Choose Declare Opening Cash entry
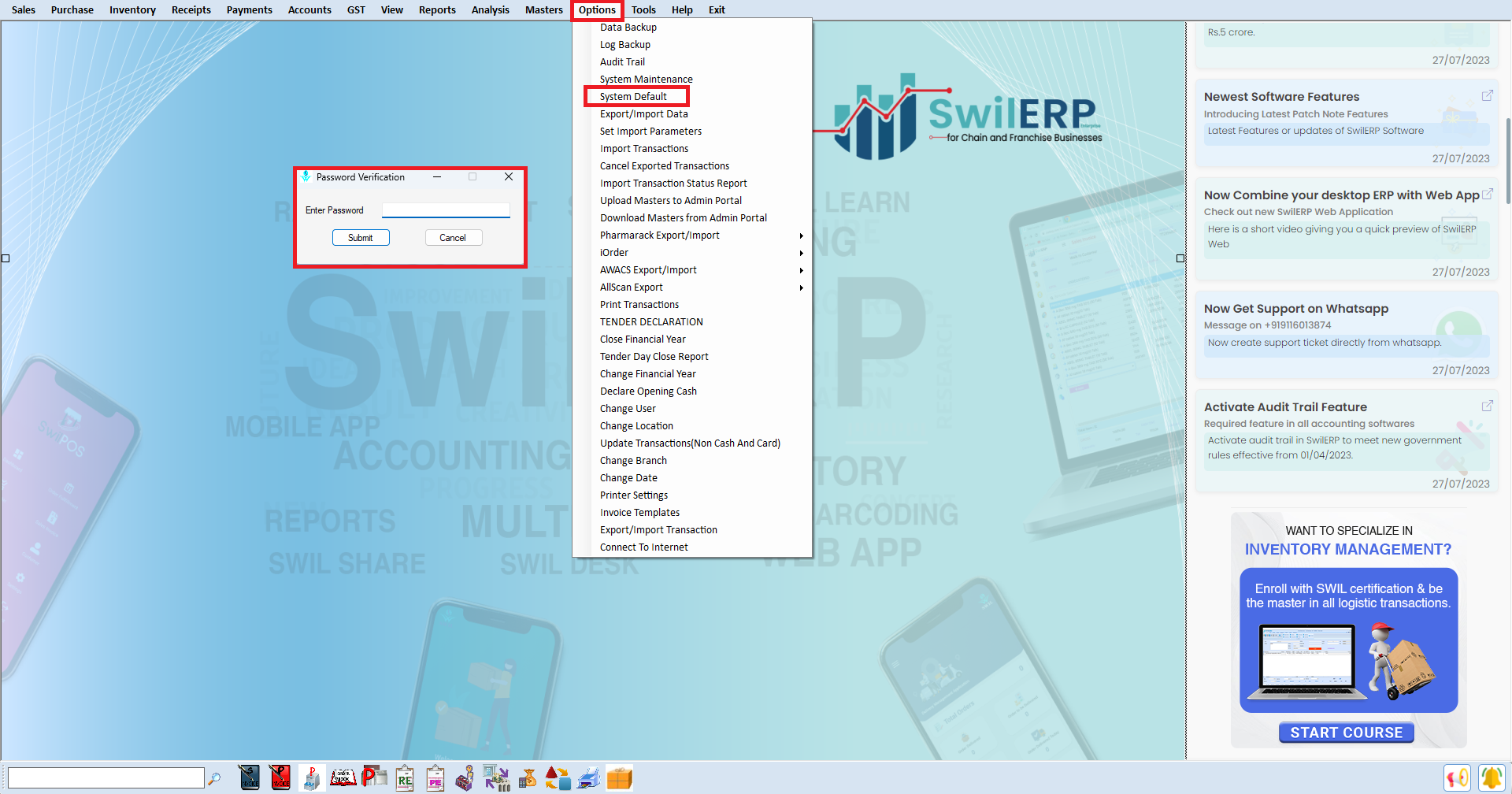Image resolution: width=1512 pixels, height=794 pixels. 648,391
